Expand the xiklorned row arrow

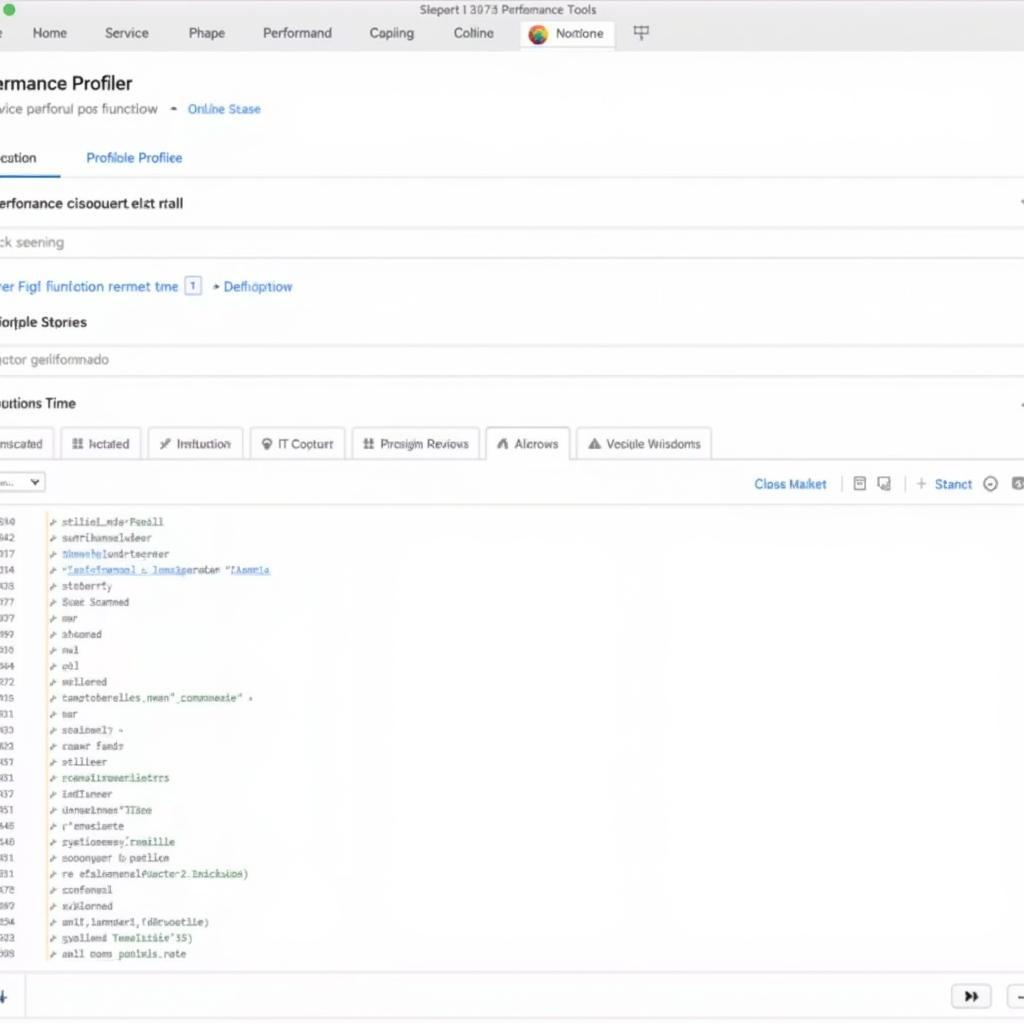(x=53, y=906)
